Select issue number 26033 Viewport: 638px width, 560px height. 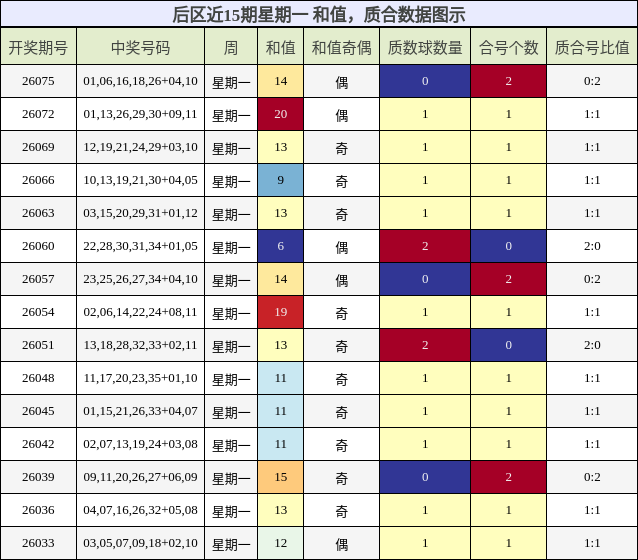pos(38,542)
